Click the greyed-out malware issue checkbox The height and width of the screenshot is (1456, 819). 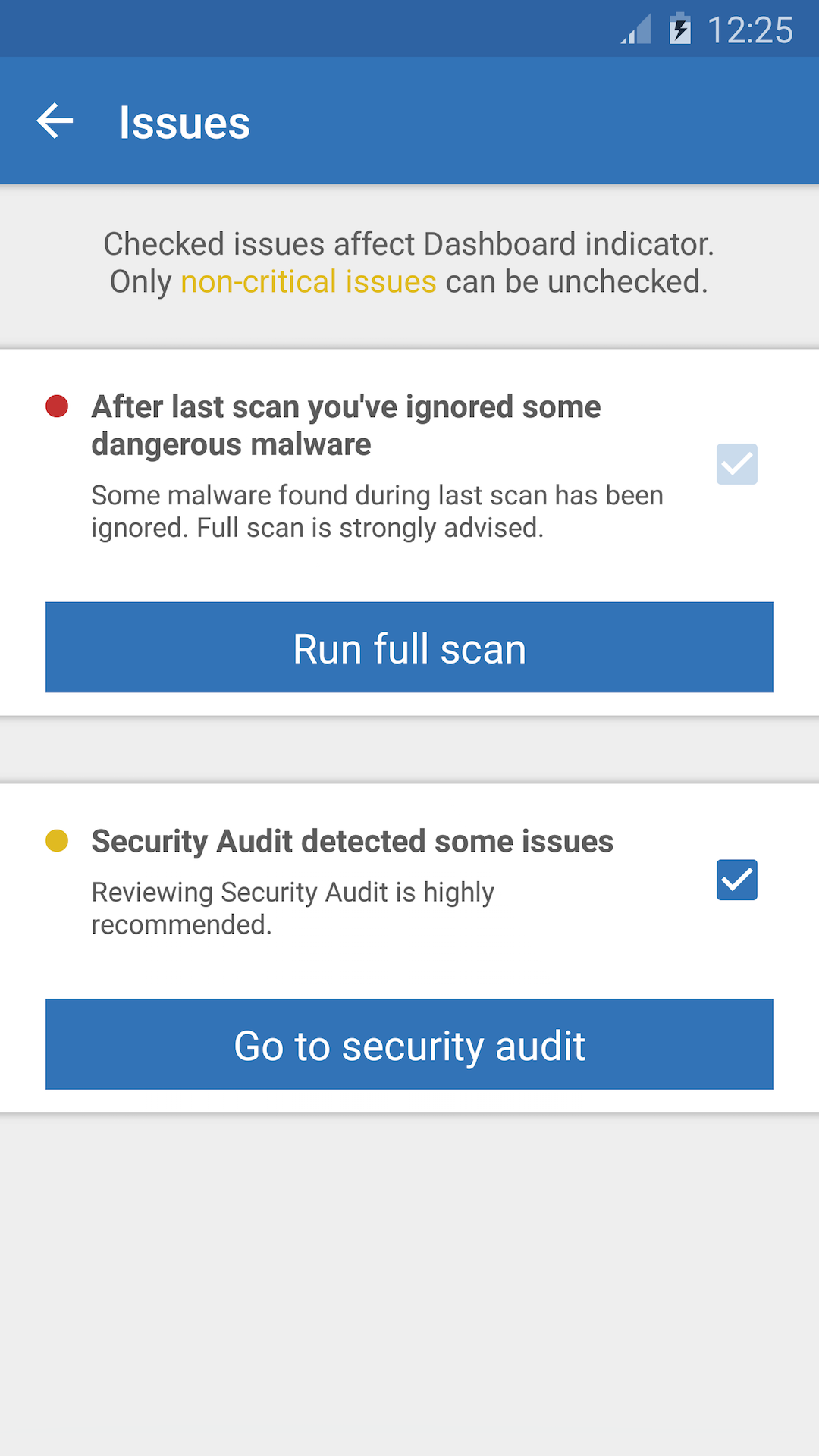click(x=736, y=464)
